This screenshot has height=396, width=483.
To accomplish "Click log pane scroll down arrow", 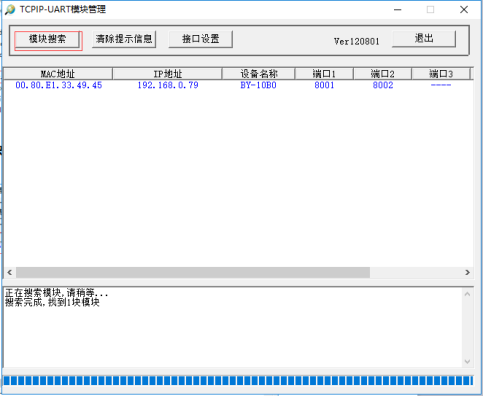I will coord(467,362).
